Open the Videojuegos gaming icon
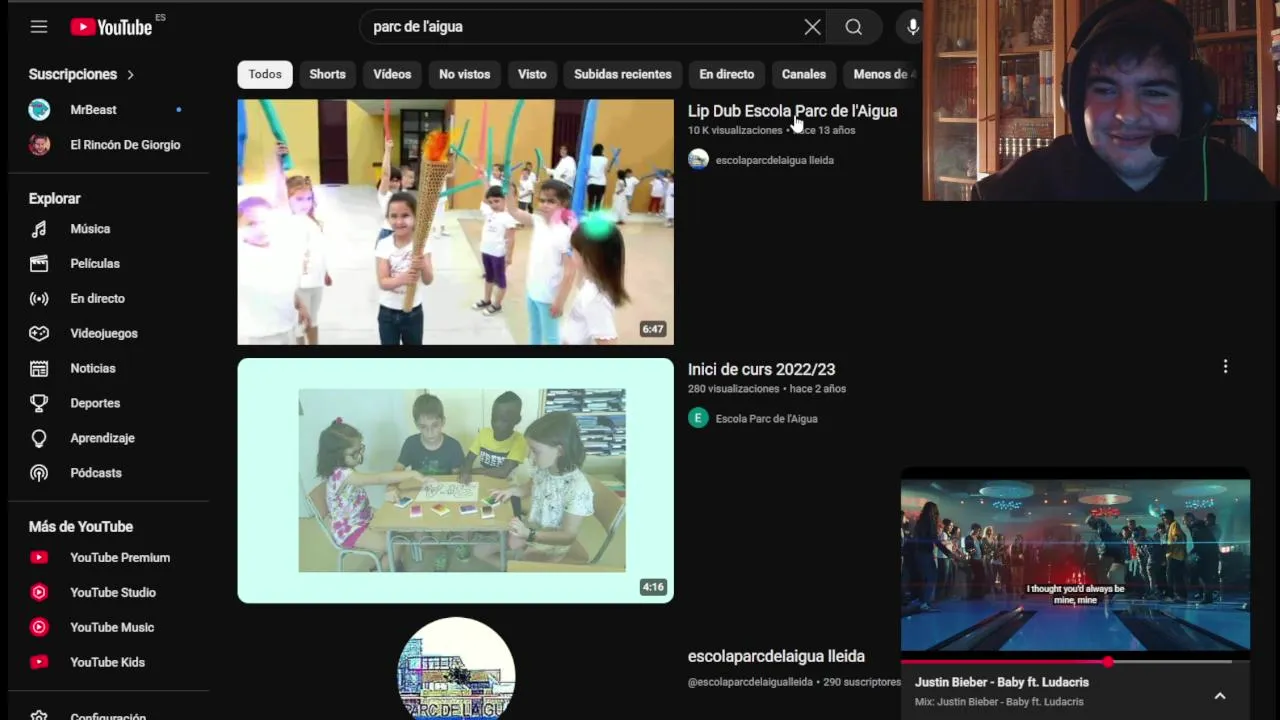Viewport: 1280px width, 720px height. 39,334
